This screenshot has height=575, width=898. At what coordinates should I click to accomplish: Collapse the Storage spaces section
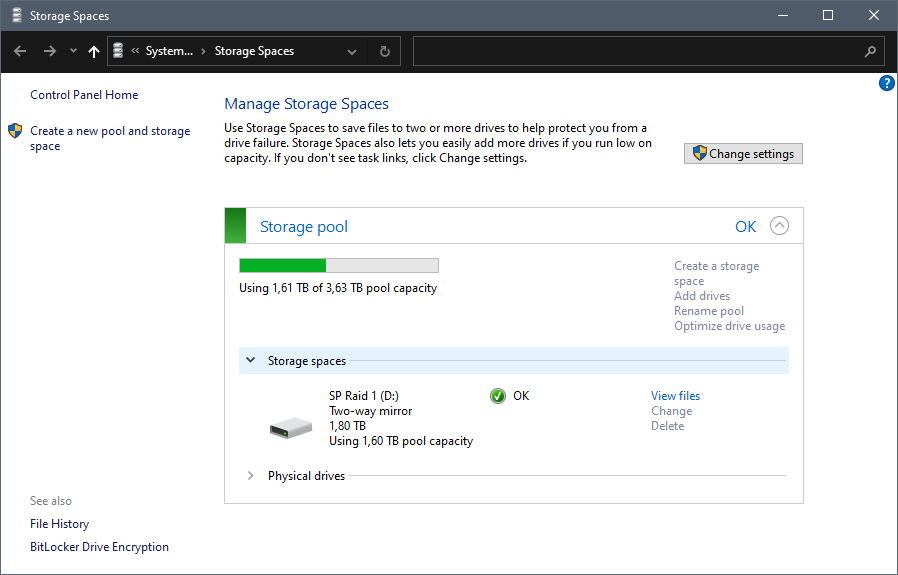pos(250,361)
